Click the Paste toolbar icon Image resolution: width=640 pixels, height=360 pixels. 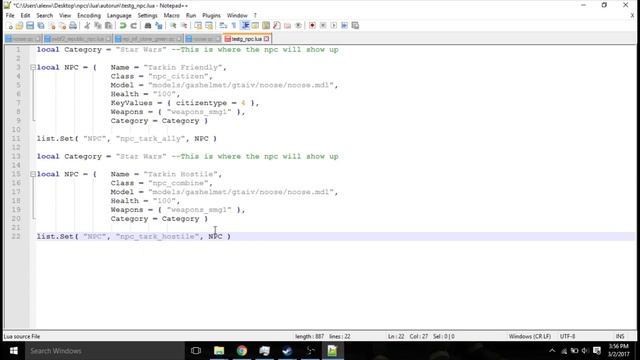(x=108, y=26)
